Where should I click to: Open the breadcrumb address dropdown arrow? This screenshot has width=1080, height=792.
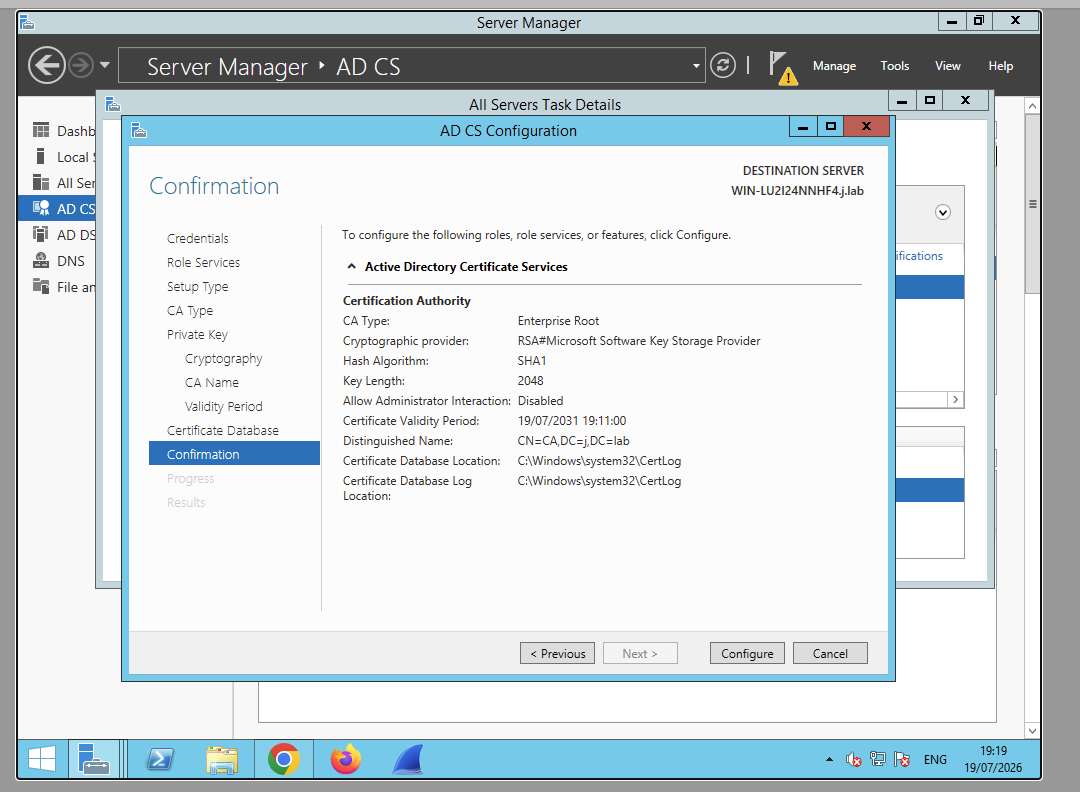click(696, 66)
